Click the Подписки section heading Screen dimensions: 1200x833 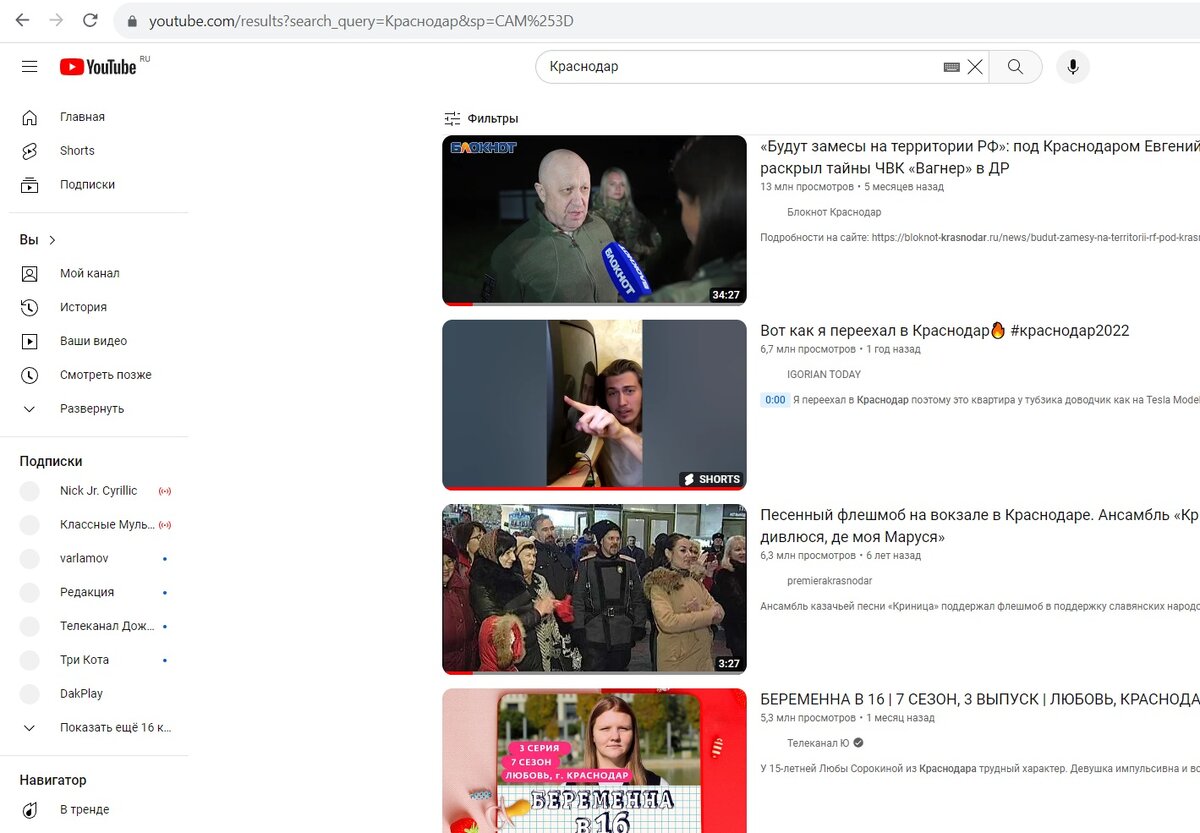(51, 461)
